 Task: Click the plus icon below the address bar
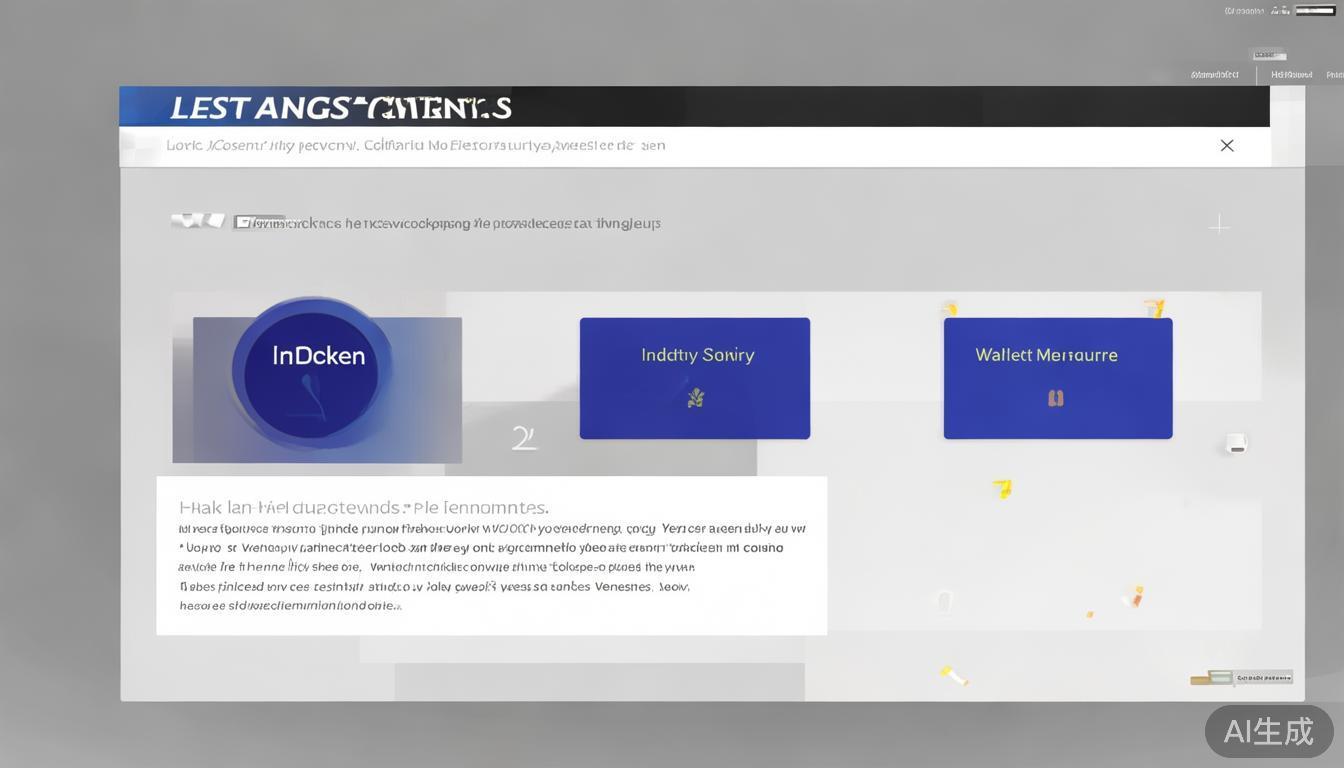1218,225
